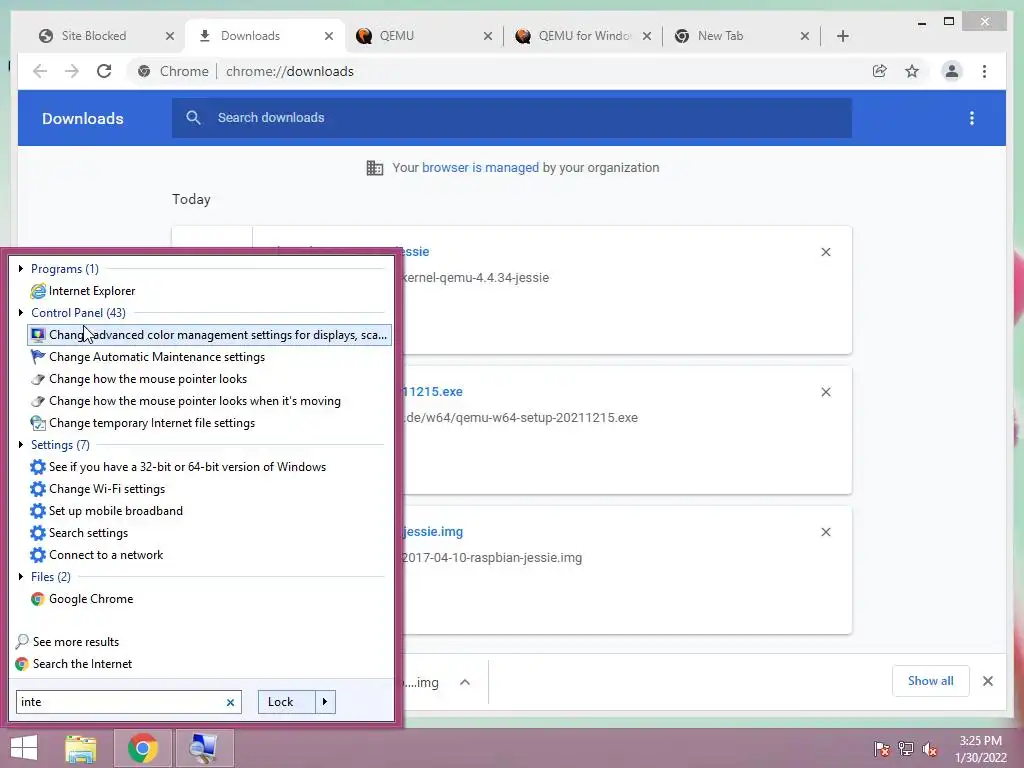Click the muted volume tray icon
The height and width of the screenshot is (768, 1024).
point(929,748)
